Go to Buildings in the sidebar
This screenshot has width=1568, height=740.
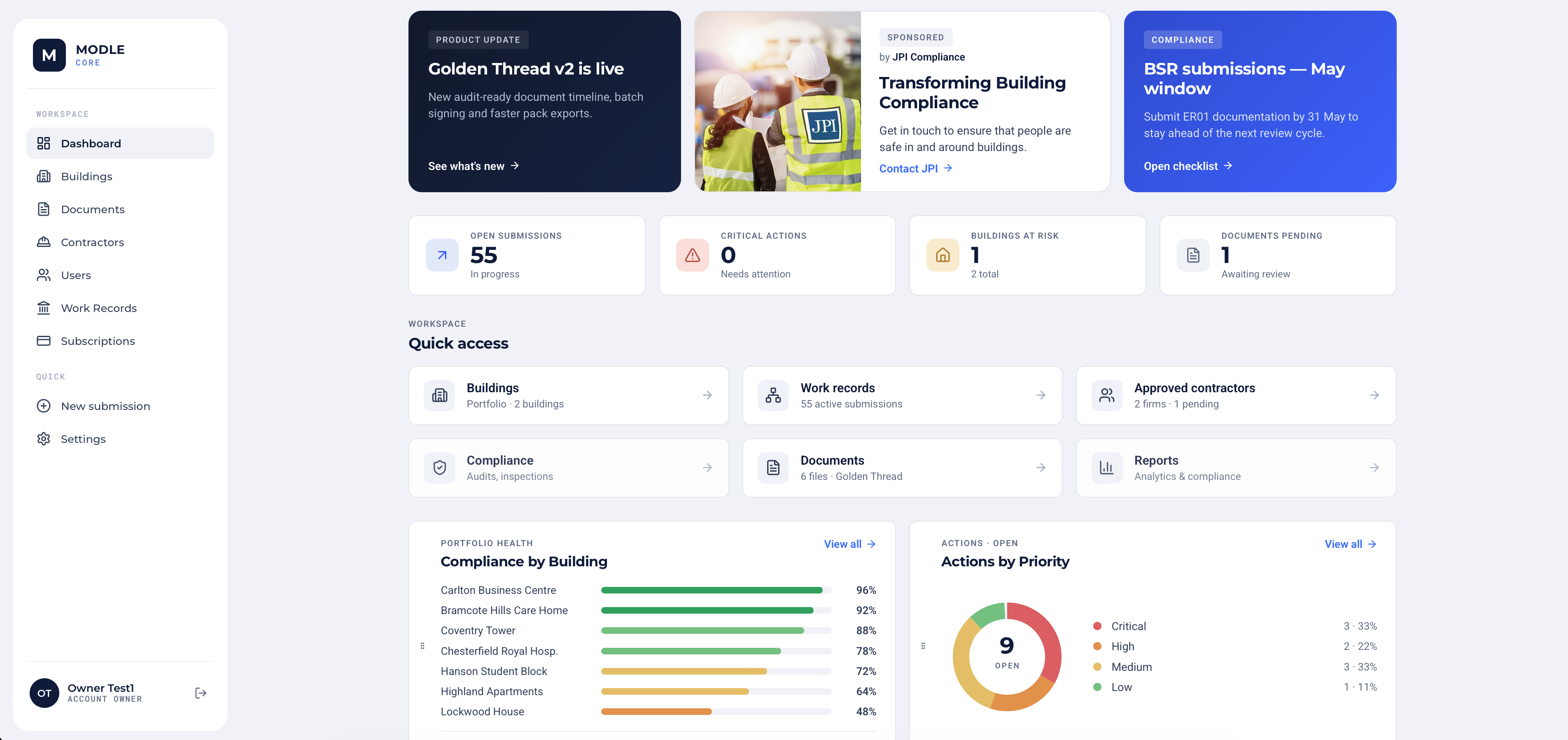[x=120, y=177]
